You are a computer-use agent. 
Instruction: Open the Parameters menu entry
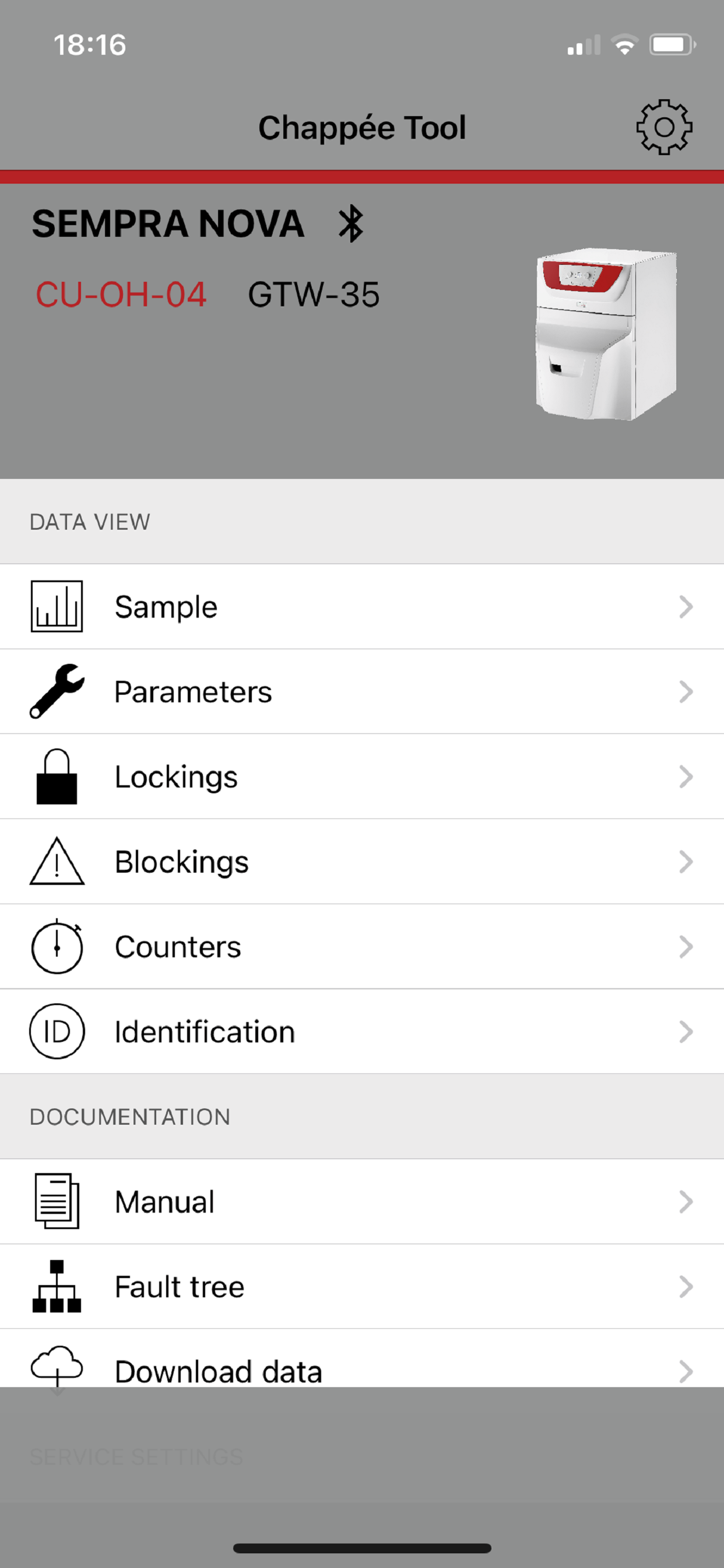(x=362, y=691)
